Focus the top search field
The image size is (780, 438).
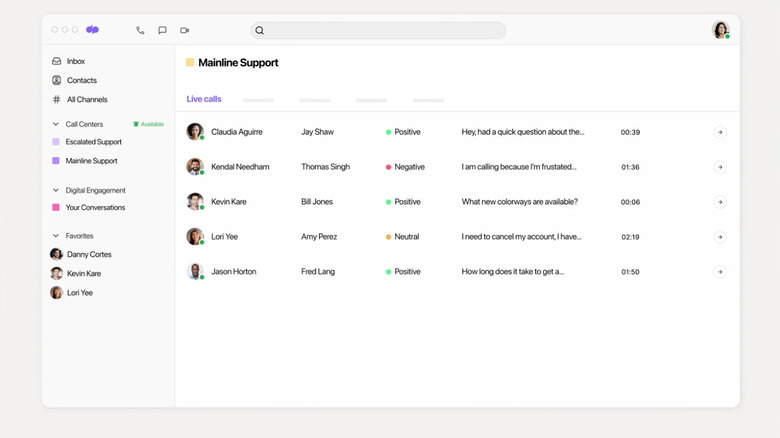(x=378, y=30)
